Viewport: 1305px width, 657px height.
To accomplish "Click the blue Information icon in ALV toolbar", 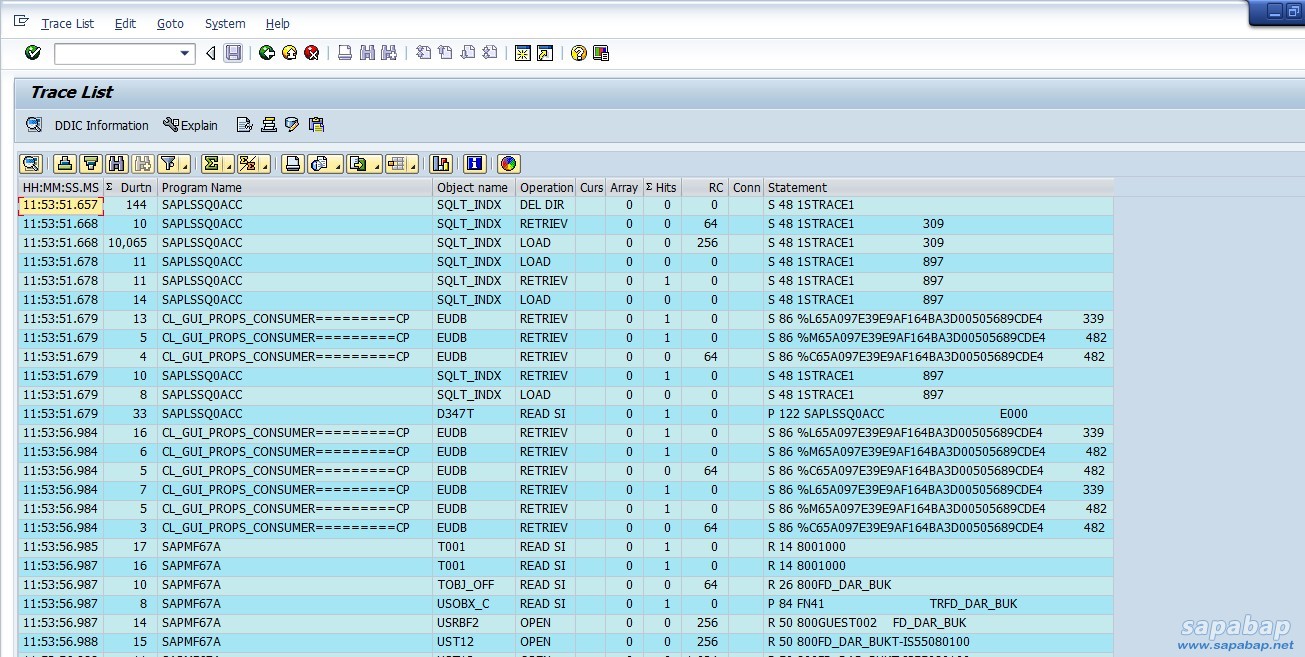I will [x=475, y=164].
